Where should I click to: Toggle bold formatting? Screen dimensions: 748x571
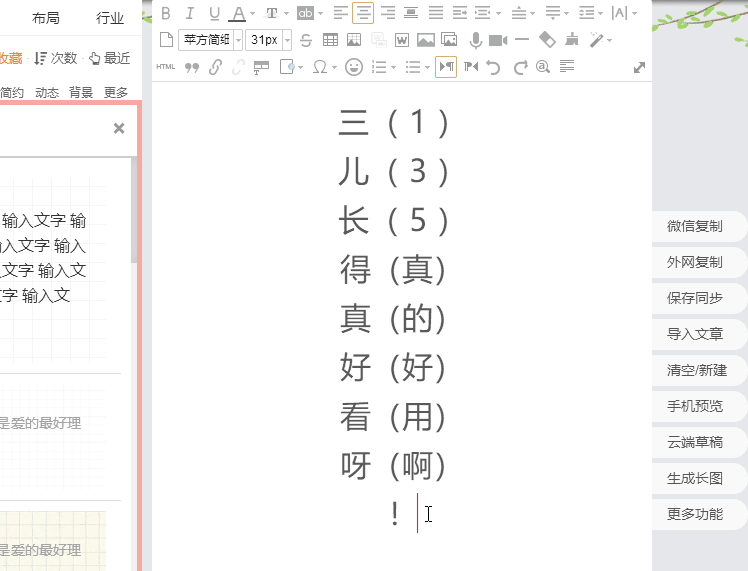pyautogui.click(x=166, y=13)
